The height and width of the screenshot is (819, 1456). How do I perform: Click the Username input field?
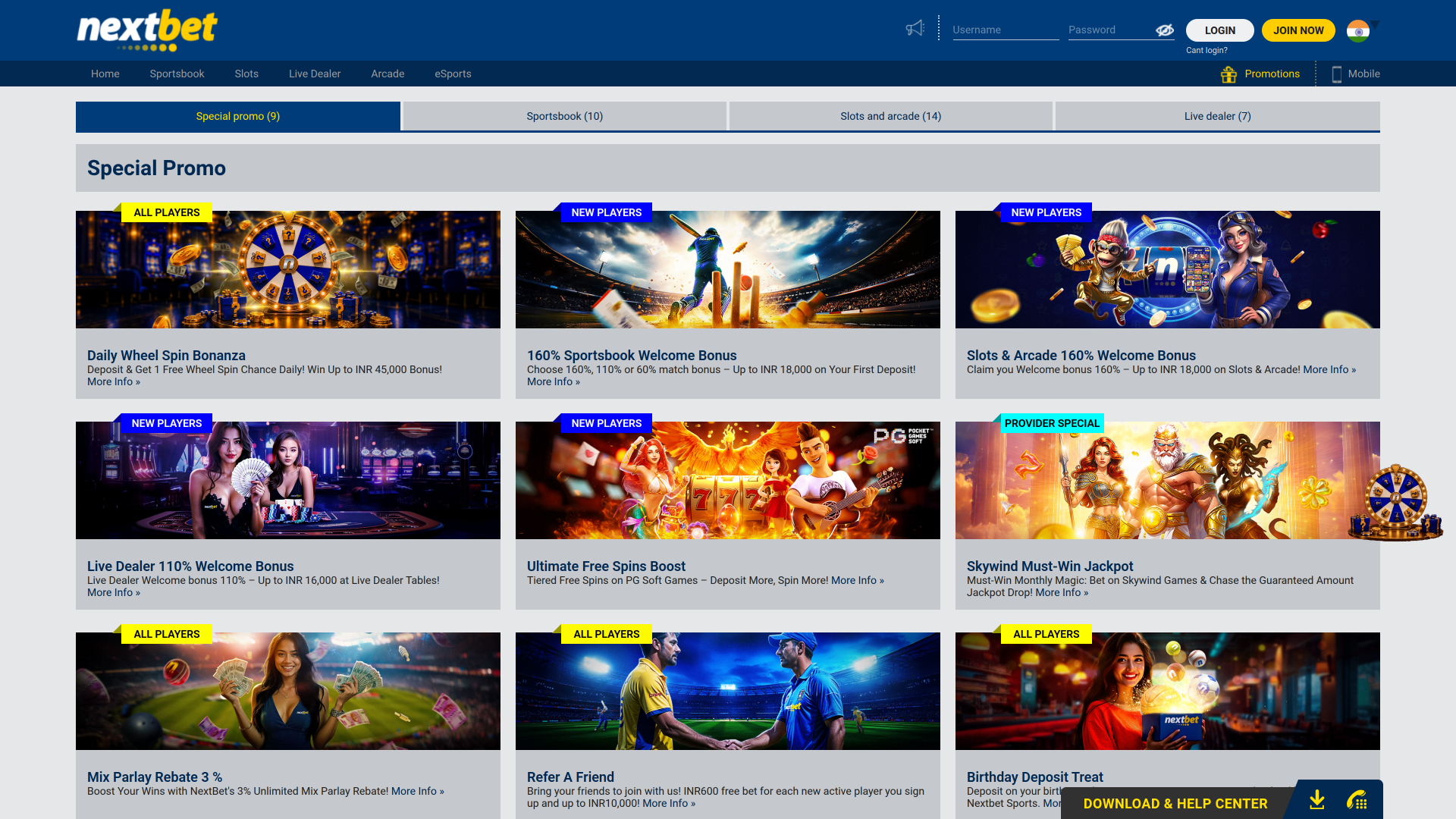pos(1006,30)
